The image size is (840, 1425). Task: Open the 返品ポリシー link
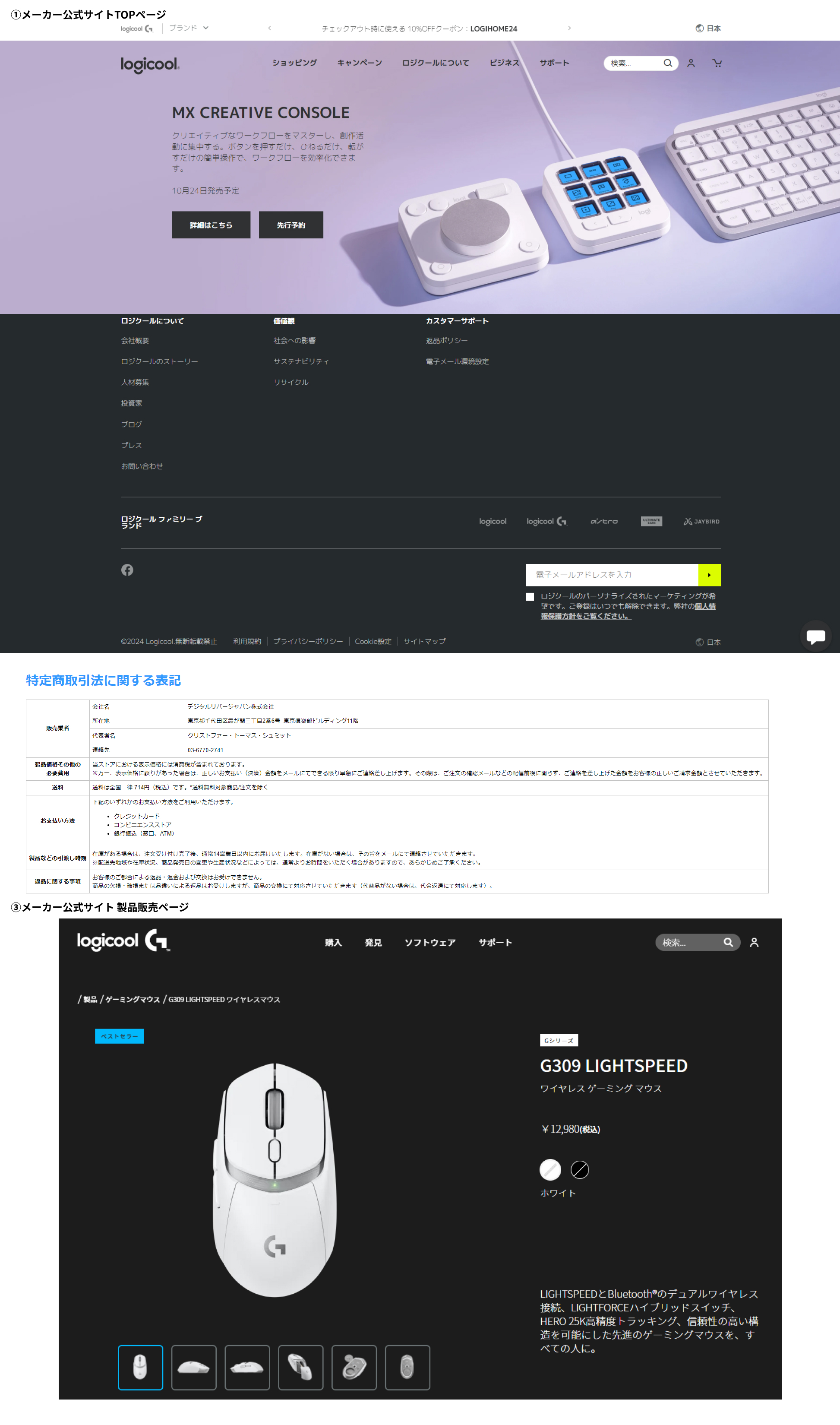point(447,340)
